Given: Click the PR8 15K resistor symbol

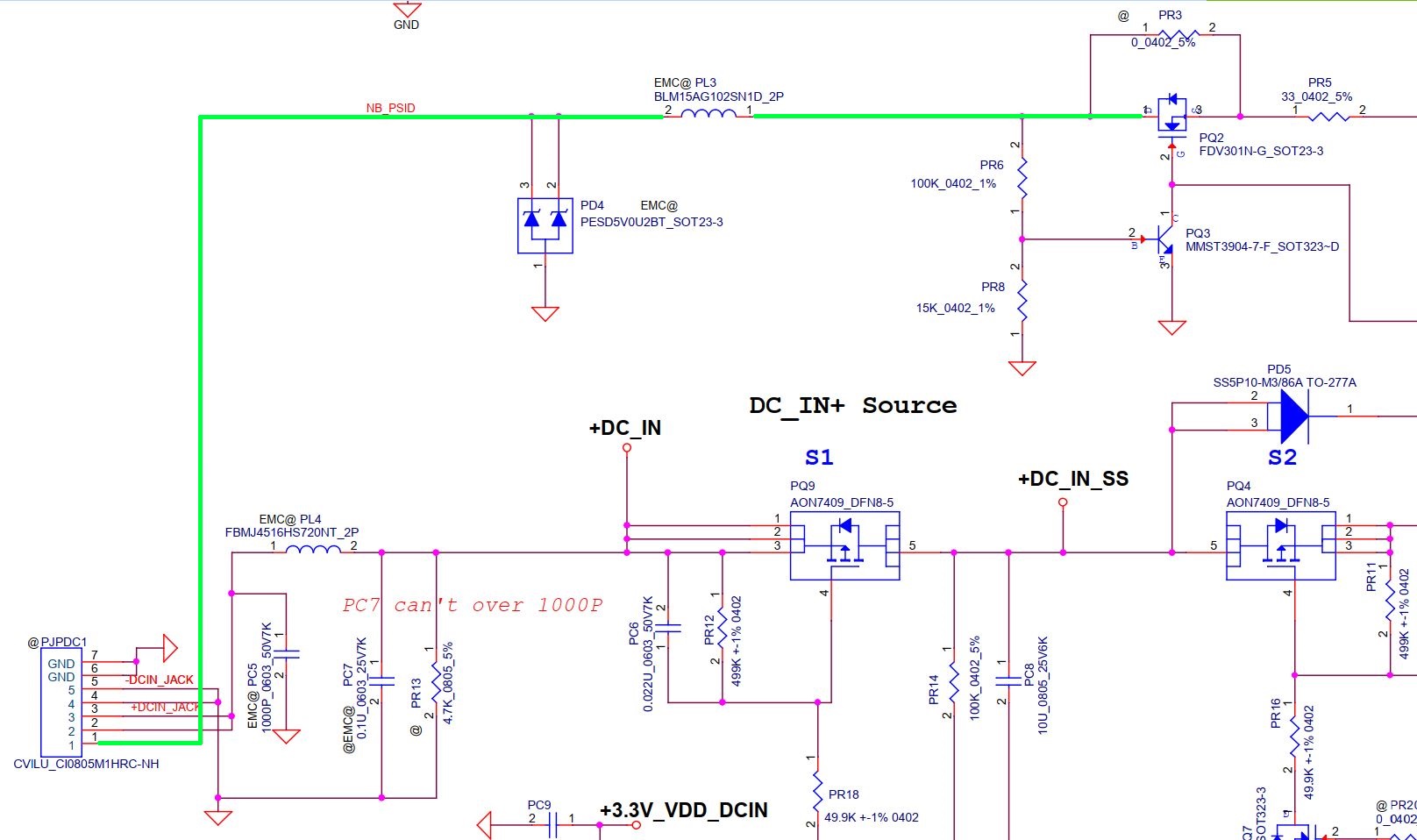Looking at the screenshot, I should point(1022,300).
